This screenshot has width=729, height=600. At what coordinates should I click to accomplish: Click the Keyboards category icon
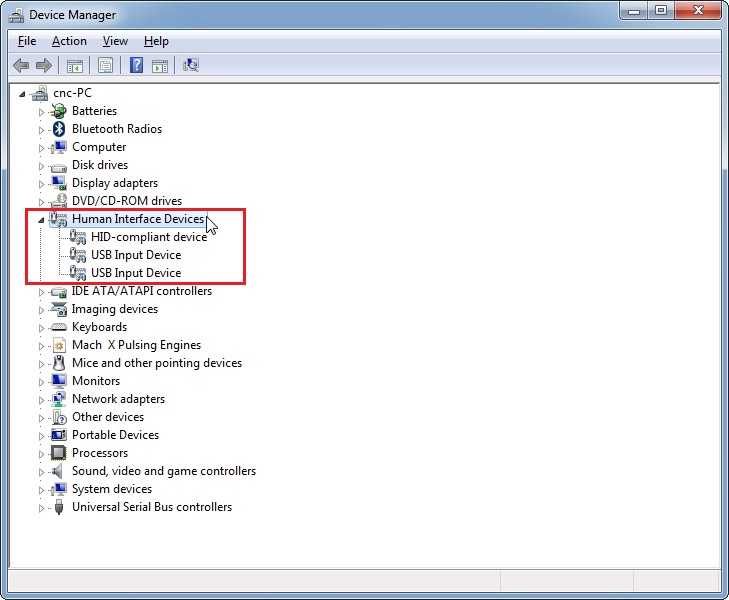pos(59,327)
